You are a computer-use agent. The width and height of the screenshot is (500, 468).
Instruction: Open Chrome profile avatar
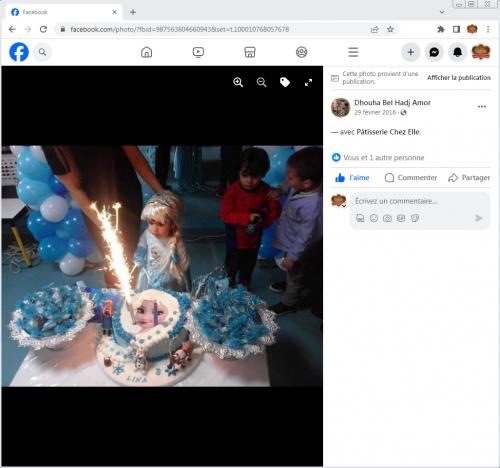click(472, 29)
